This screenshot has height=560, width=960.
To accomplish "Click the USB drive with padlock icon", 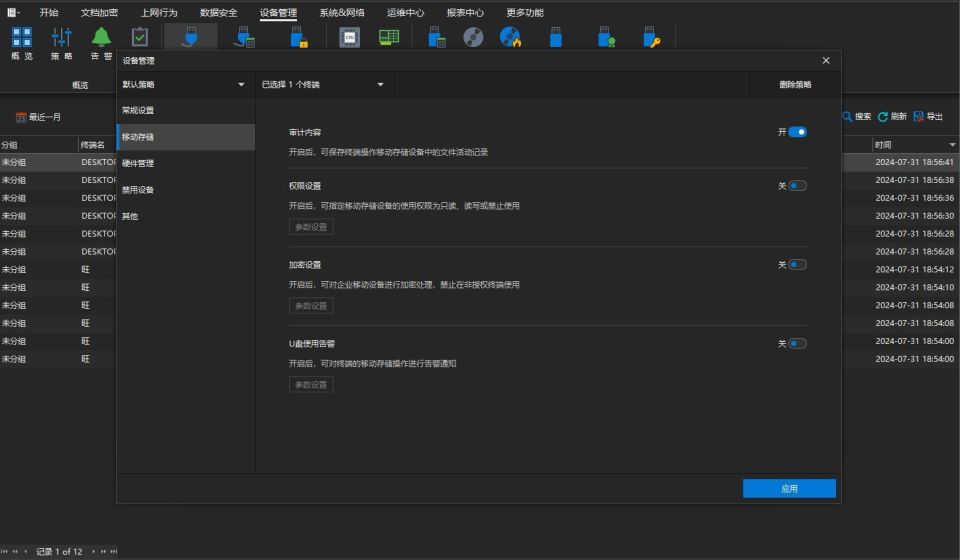I will pyautogui.click(x=299, y=37).
